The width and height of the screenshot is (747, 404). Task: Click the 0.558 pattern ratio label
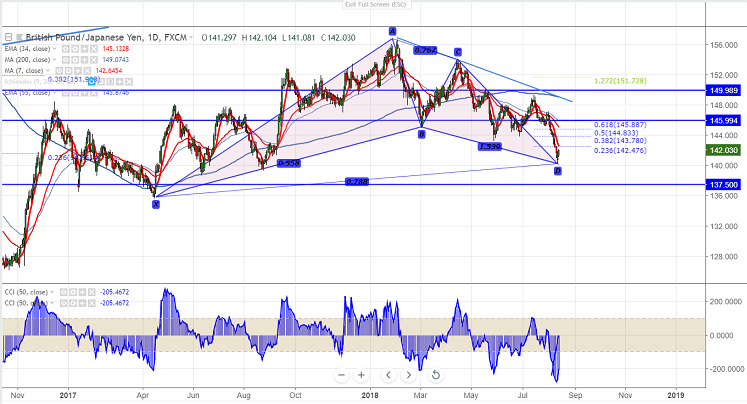coord(289,163)
